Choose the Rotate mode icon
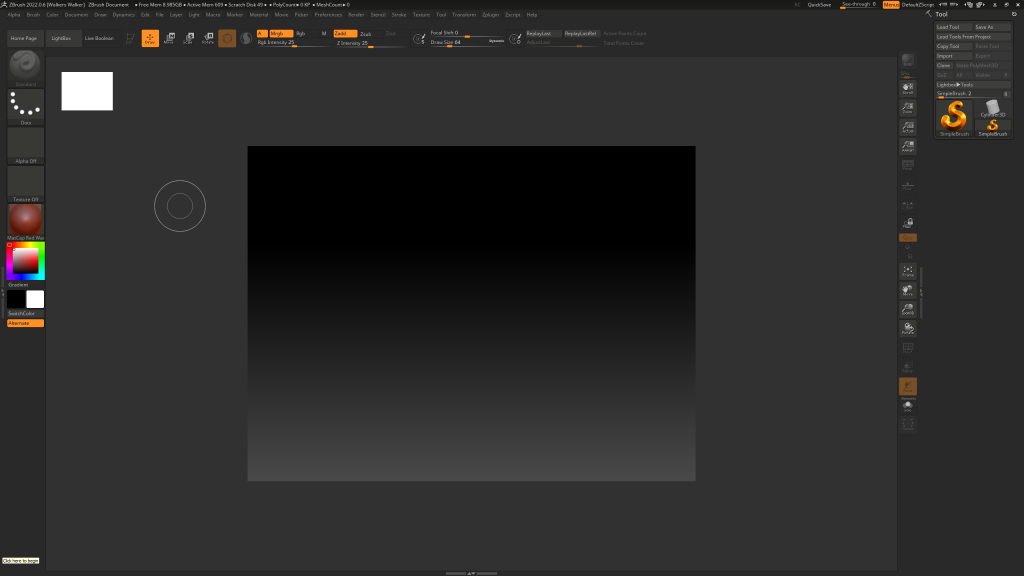This screenshot has width=1024, height=576. pos(207,38)
